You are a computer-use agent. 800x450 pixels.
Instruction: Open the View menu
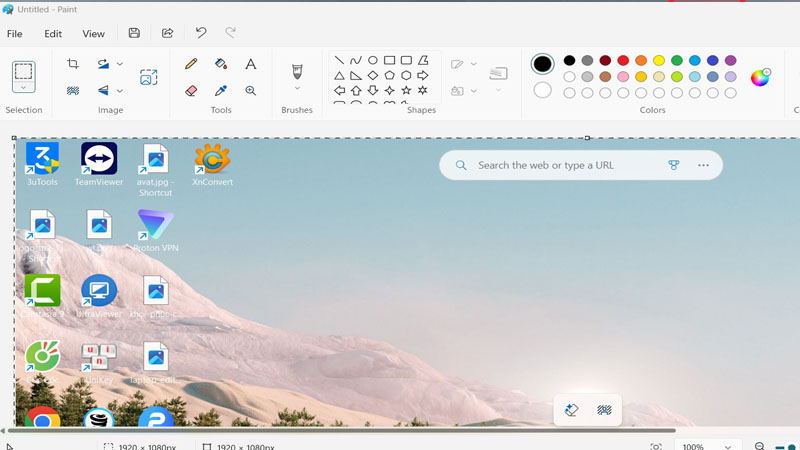pyautogui.click(x=93, y=33)
